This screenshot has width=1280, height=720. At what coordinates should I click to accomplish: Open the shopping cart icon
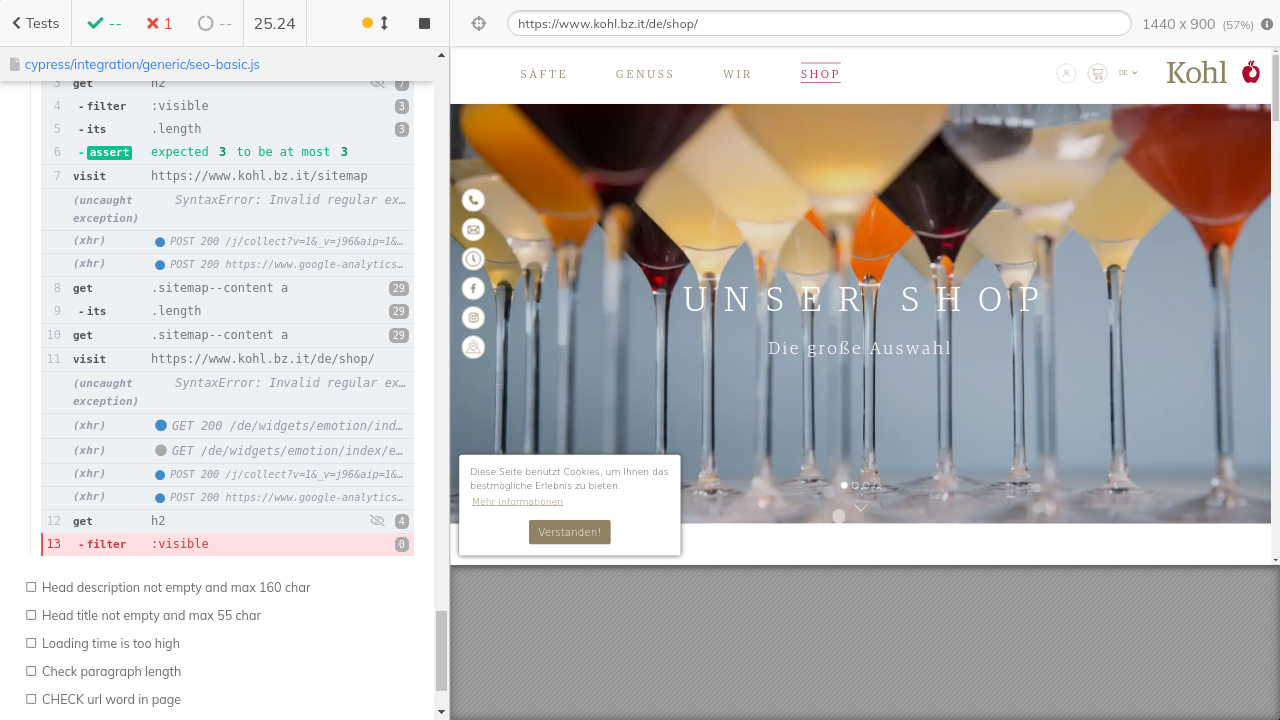[1097, 73]
